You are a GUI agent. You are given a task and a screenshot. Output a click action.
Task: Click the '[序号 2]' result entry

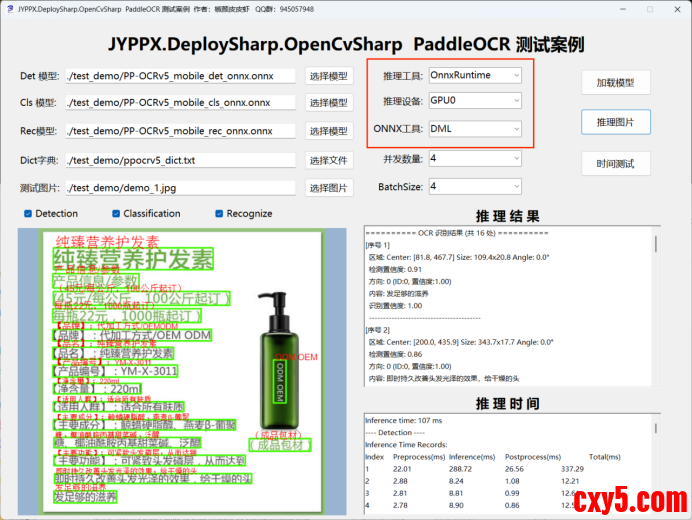point(377,330)
